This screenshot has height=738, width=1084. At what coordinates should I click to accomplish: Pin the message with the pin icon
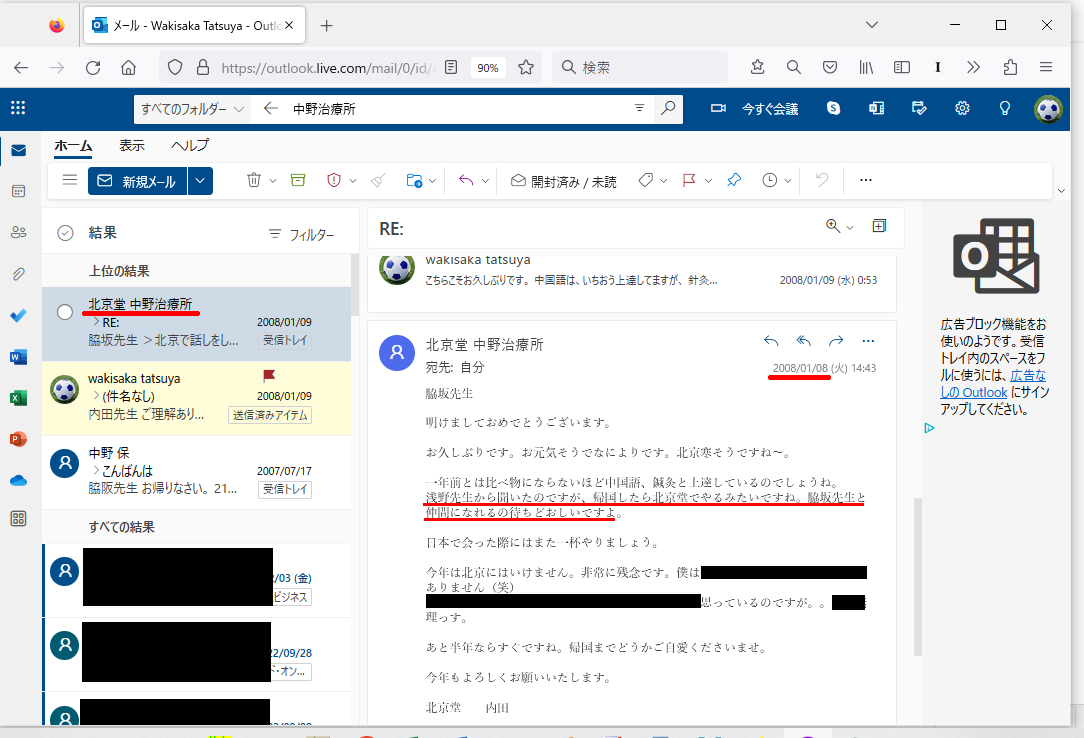[x=734, y=181]
